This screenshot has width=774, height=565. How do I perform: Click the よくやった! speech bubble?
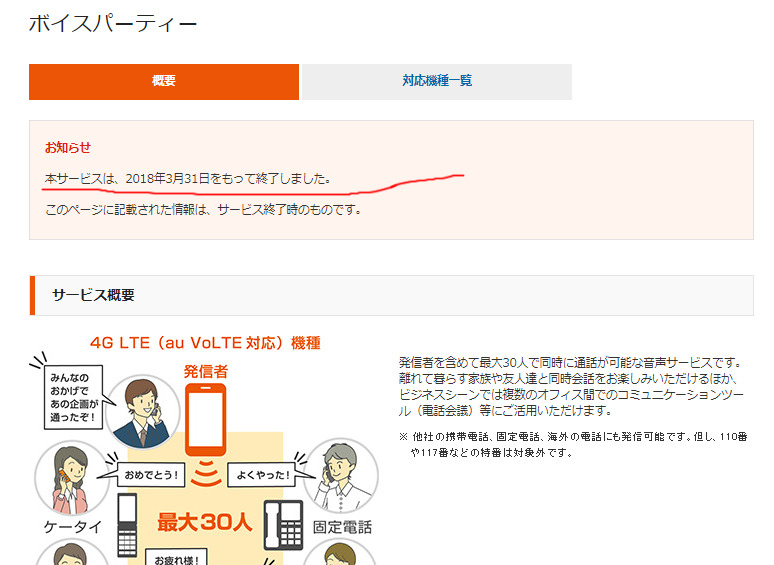264,477
